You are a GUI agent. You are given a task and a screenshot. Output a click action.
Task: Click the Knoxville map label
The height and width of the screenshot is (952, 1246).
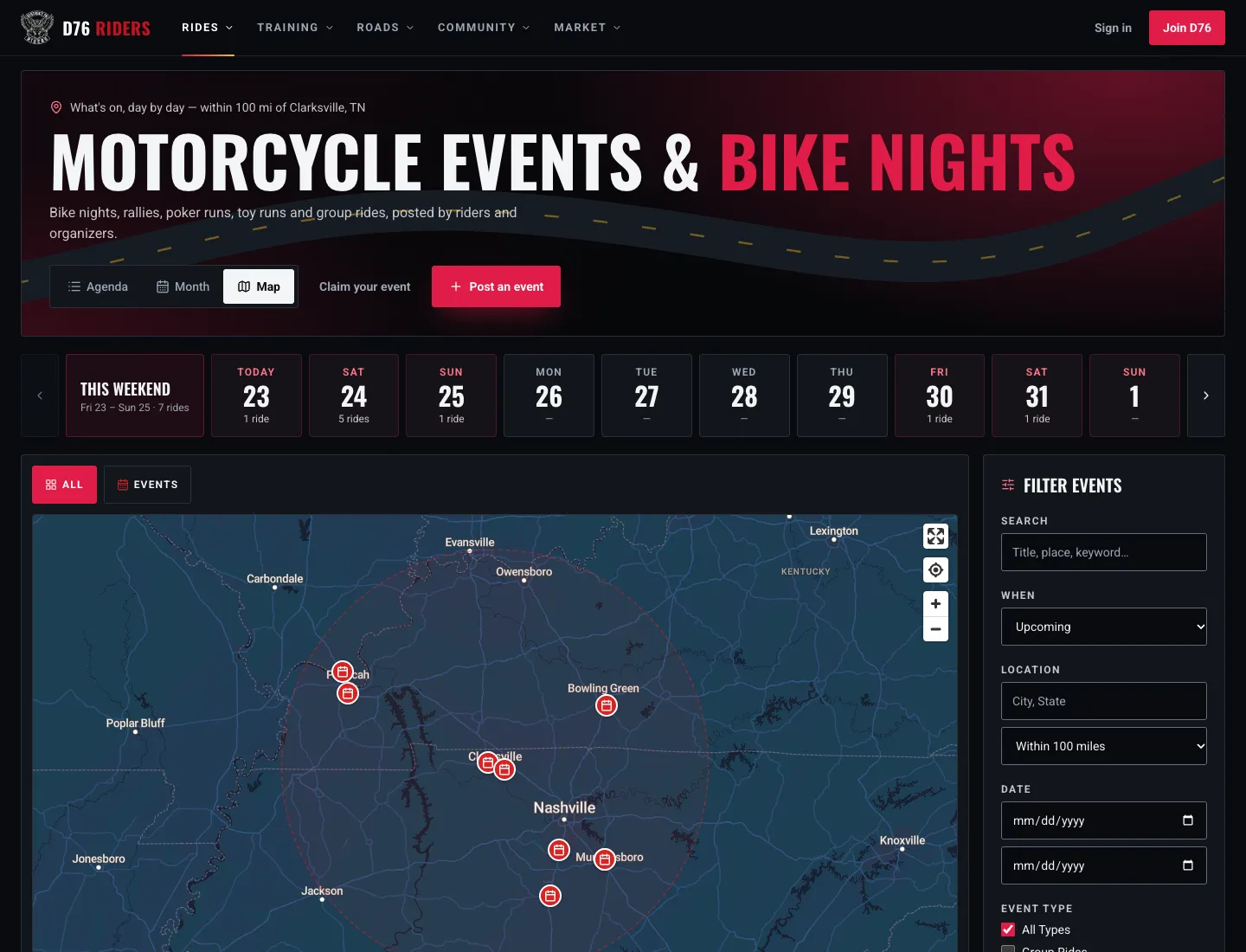click(x=902, y=840)
